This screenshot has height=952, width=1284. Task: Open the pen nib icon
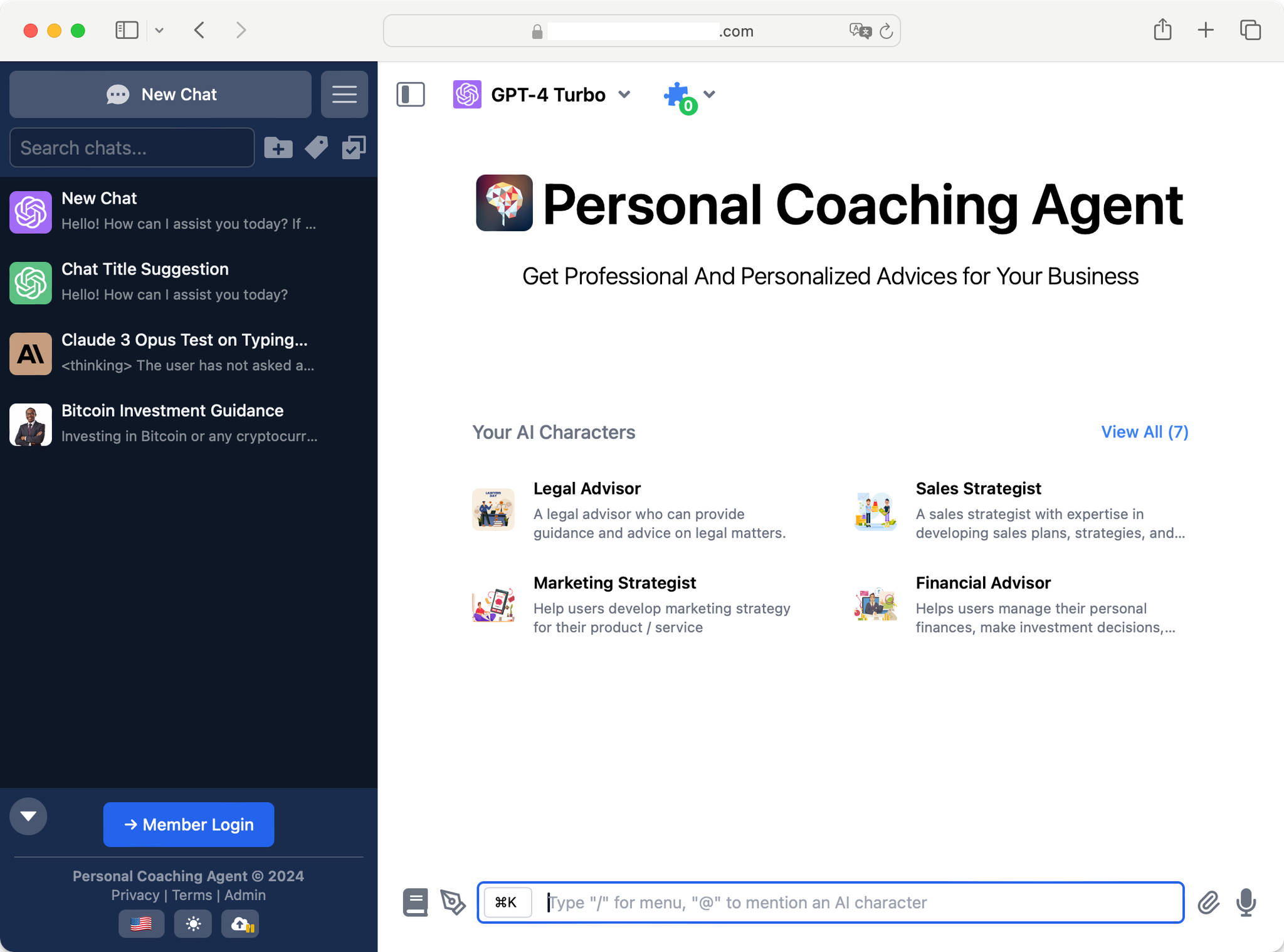coord(453,902)
